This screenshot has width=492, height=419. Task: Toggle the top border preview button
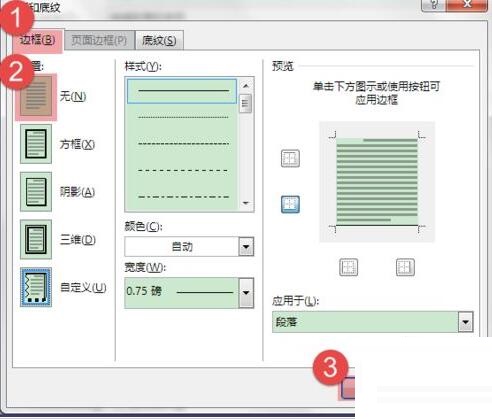tap(290, 158)
